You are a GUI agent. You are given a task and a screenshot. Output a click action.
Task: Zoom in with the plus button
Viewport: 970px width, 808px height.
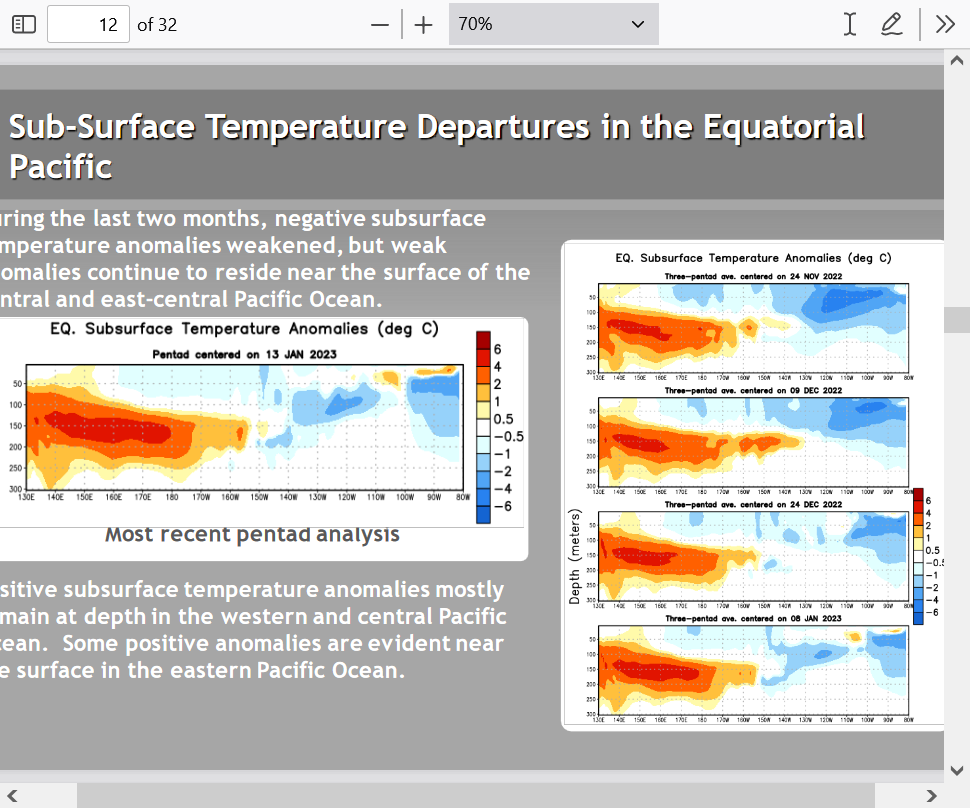pos(423,25)
